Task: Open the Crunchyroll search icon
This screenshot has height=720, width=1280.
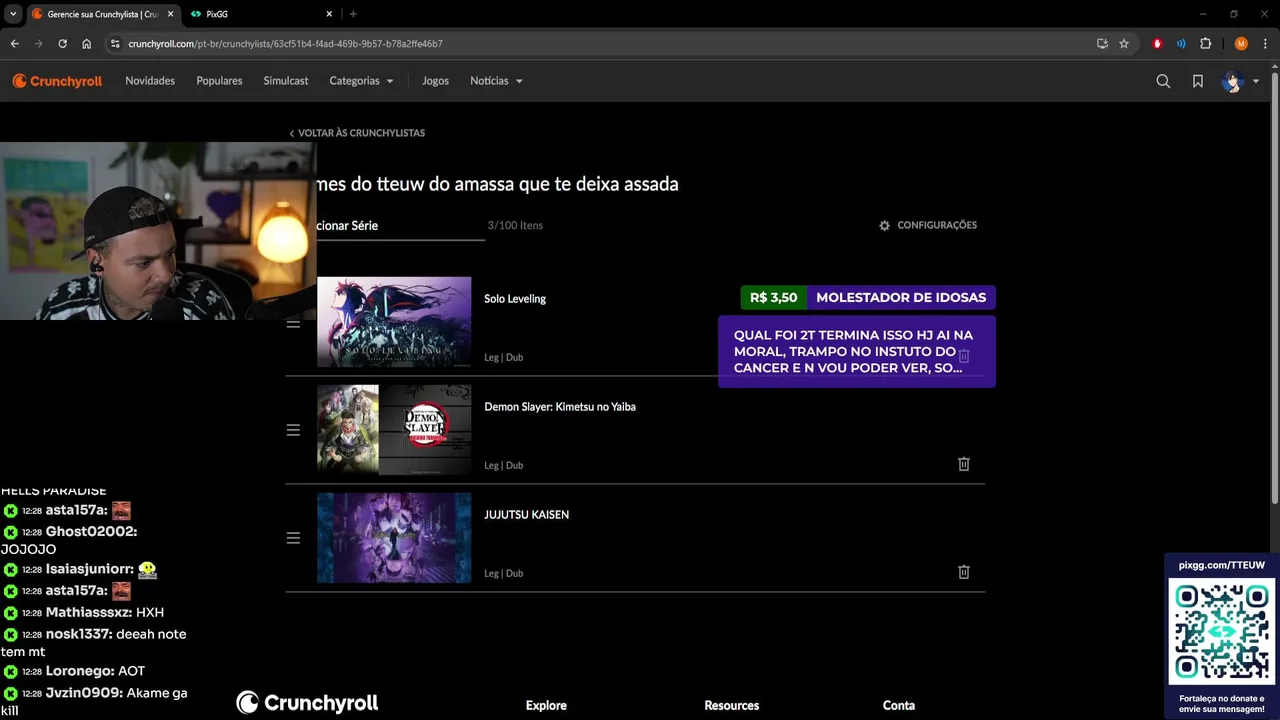Action: click(x=1163, y=81)
